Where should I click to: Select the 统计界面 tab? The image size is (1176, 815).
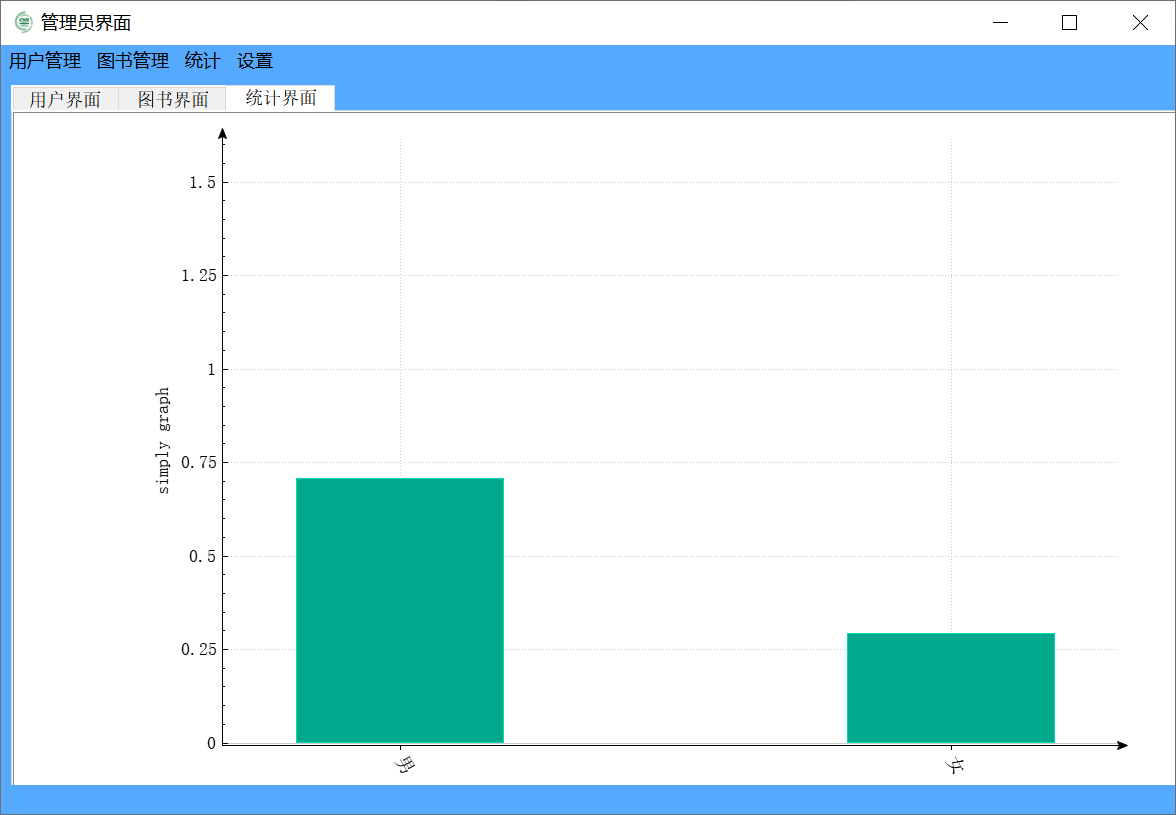coord(280,97)
